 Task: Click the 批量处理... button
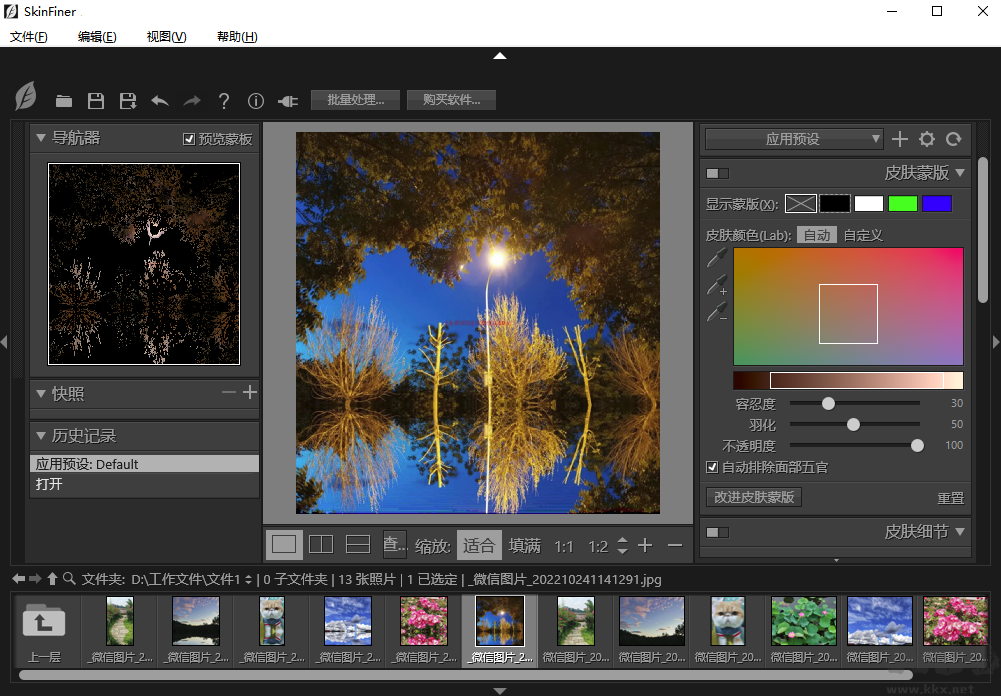coord(356,100)
